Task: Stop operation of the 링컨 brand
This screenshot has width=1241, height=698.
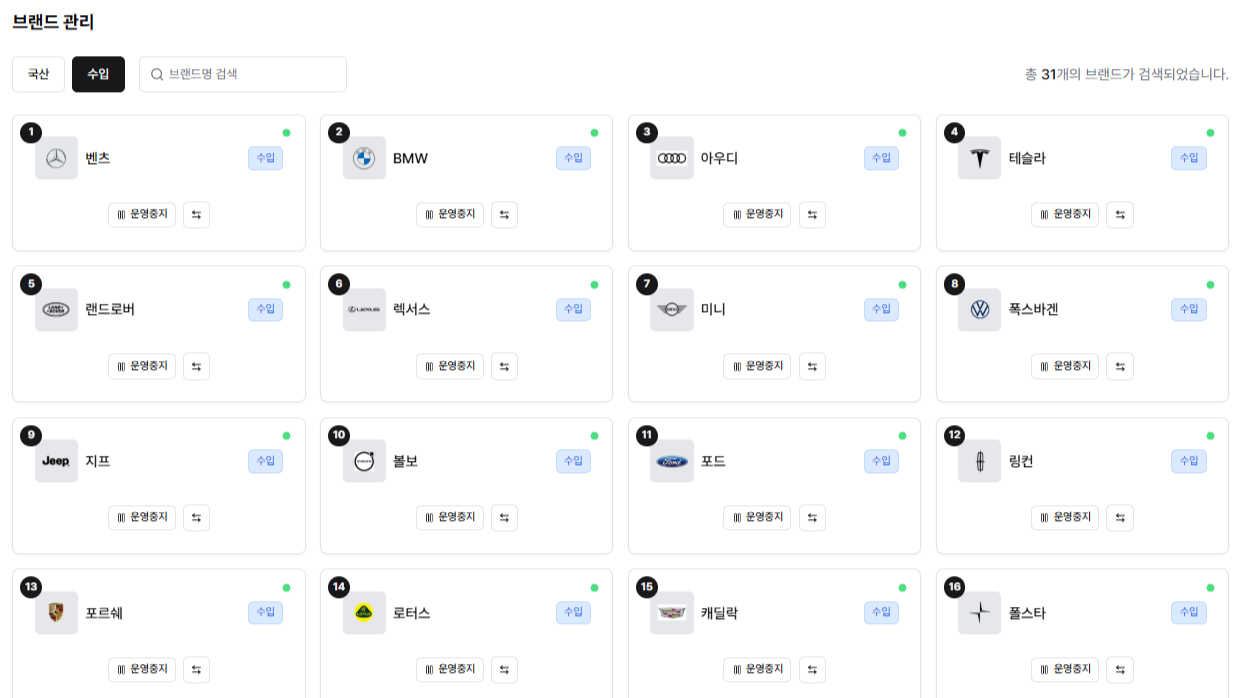Action: (x=1065, y=518)
